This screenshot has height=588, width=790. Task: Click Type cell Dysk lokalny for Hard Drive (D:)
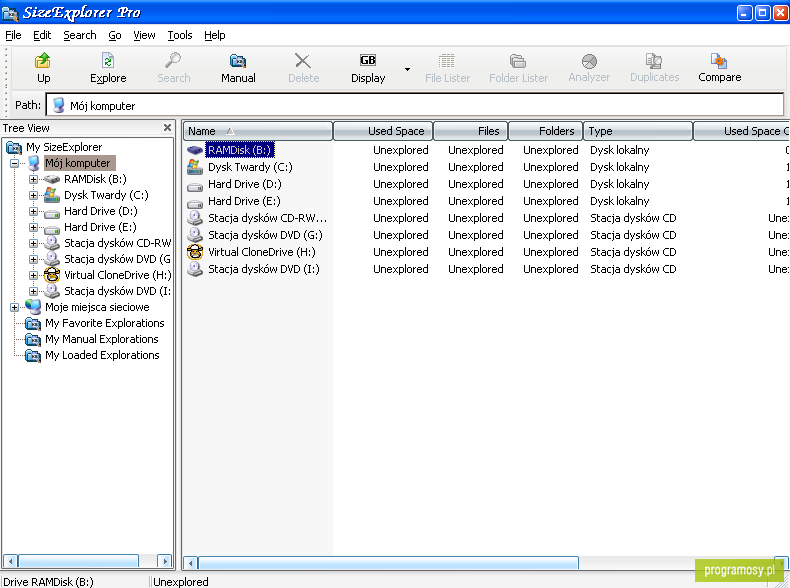coord(619,184)
